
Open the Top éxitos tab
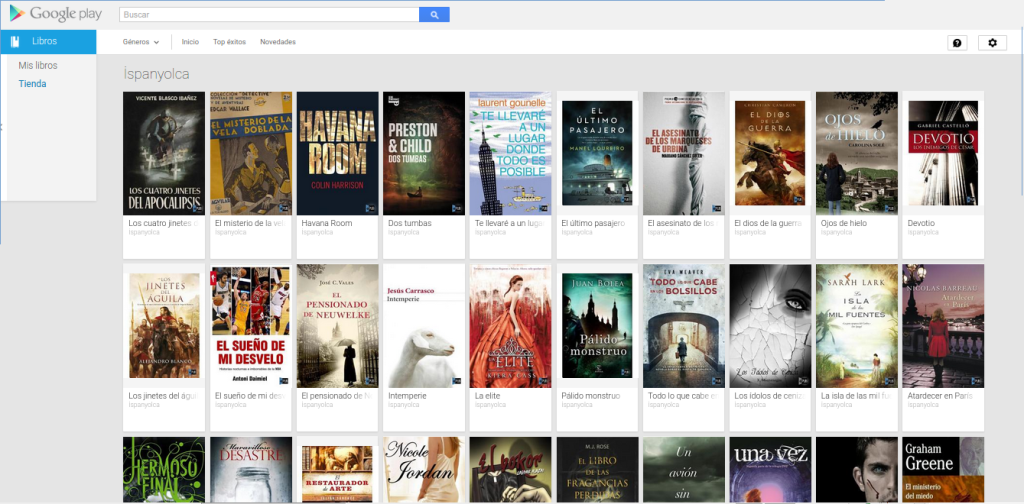[x=229, y=42]
